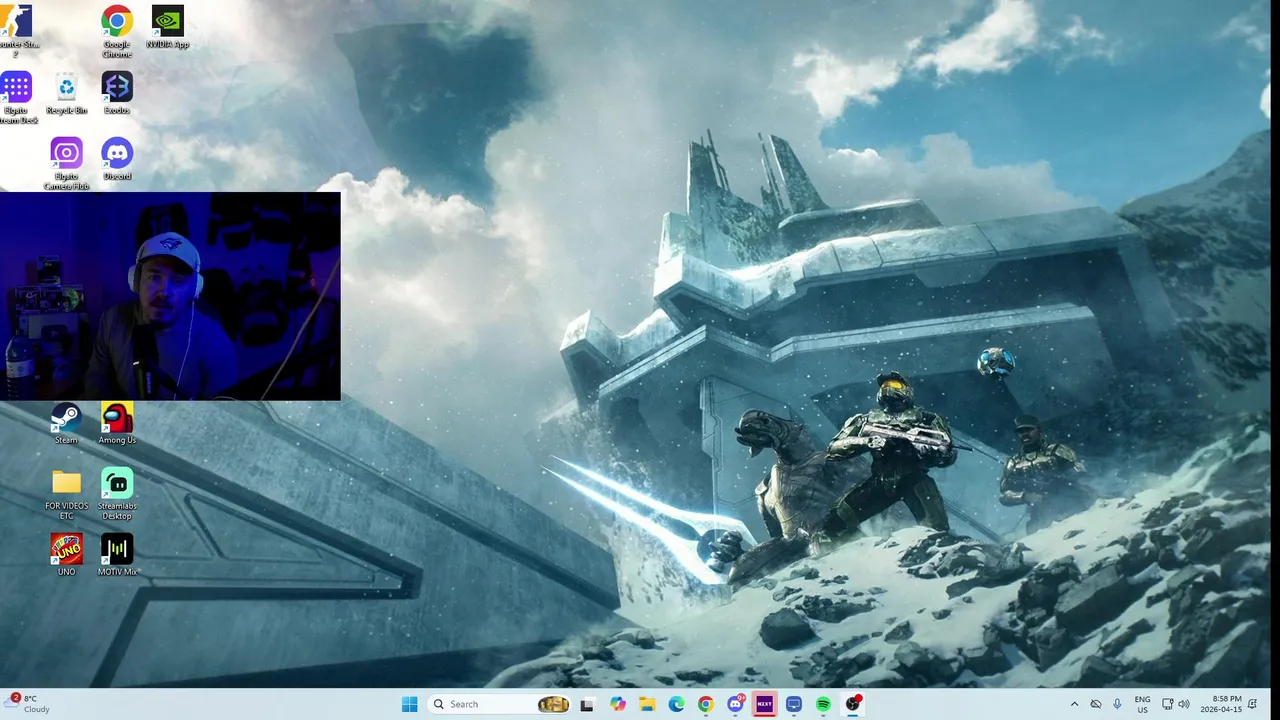The height and width of the screenshot is (720, 1280).
Task: Select the Exodus desktop shortcut
Action: point(117,93)
